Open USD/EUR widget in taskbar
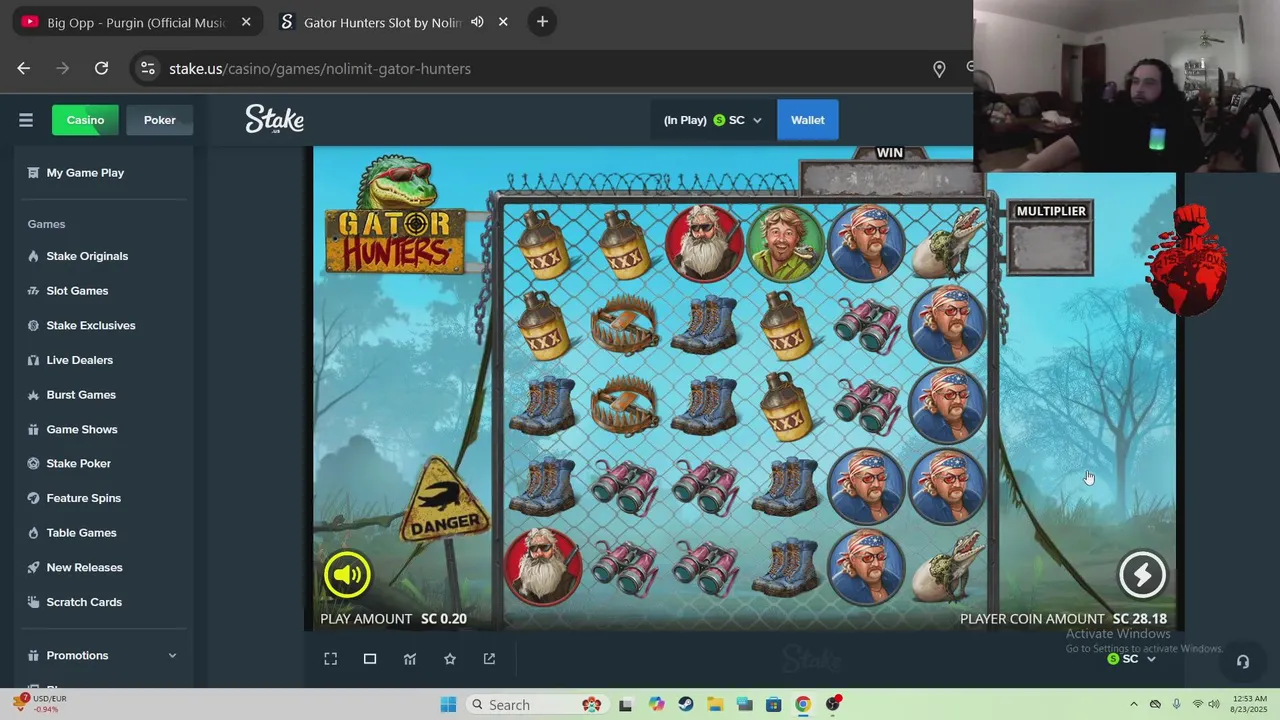 [40, 704]
